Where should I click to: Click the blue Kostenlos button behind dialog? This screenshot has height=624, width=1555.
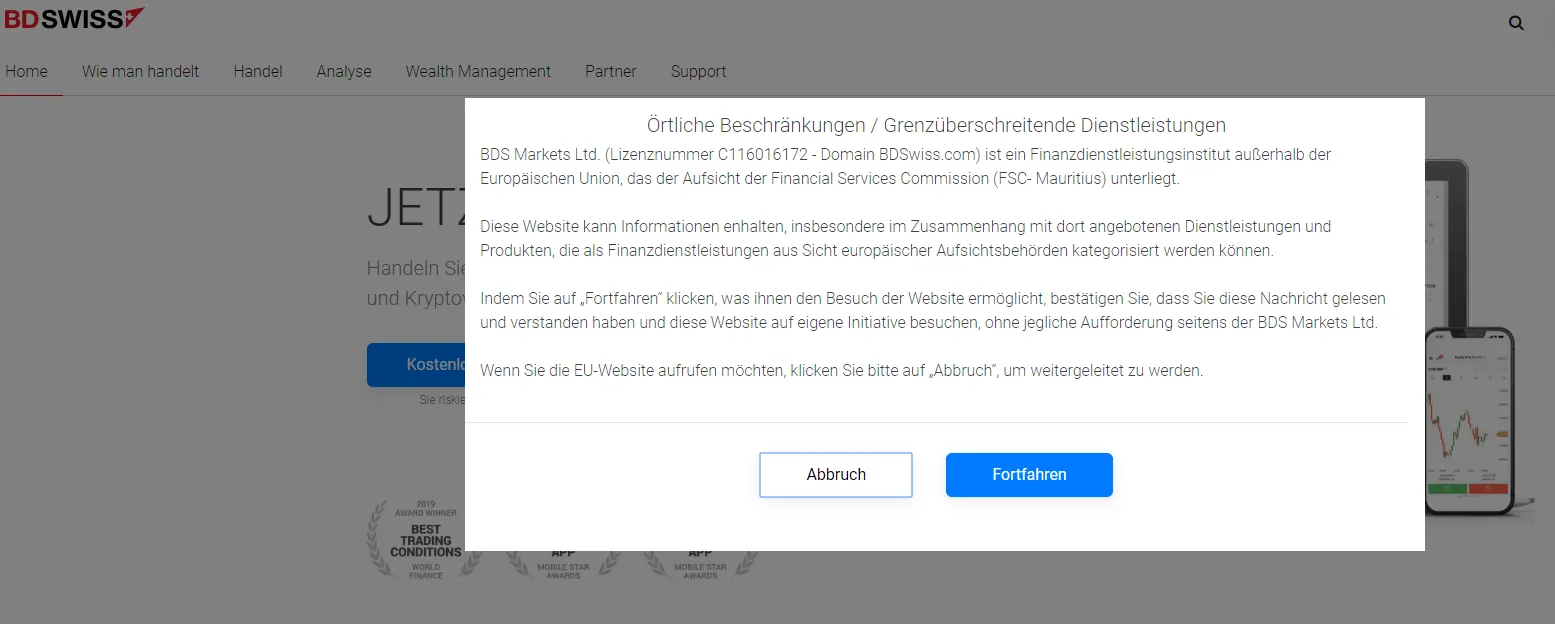(416, 365)
